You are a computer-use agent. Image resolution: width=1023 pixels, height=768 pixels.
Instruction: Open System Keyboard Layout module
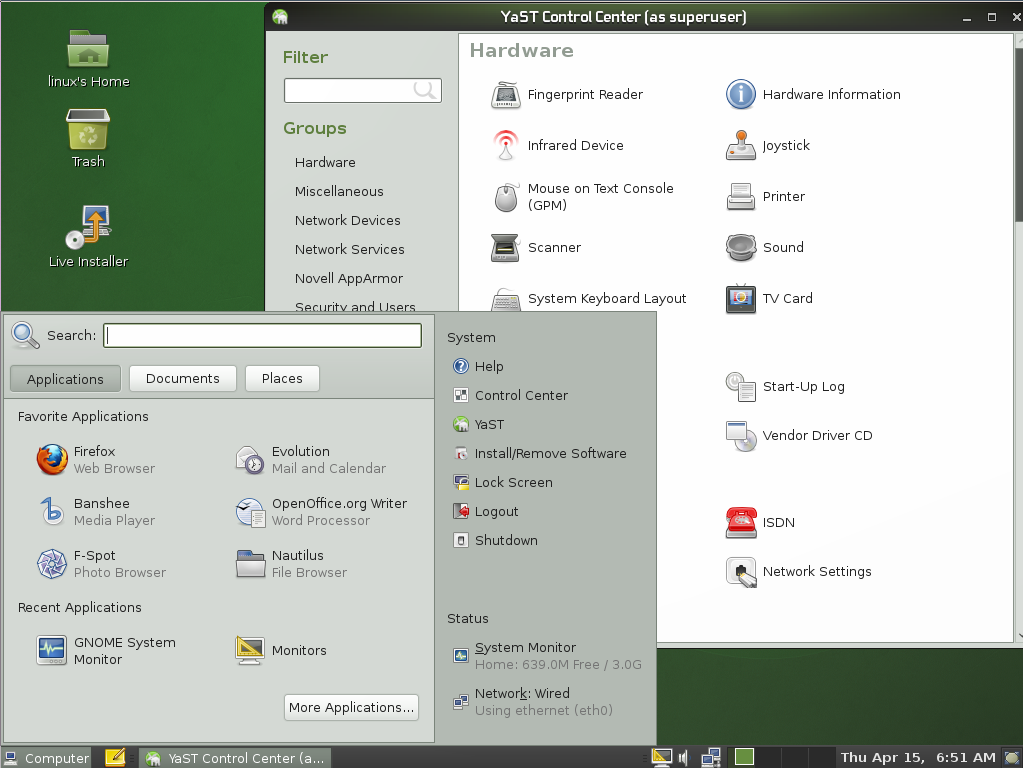588,299
